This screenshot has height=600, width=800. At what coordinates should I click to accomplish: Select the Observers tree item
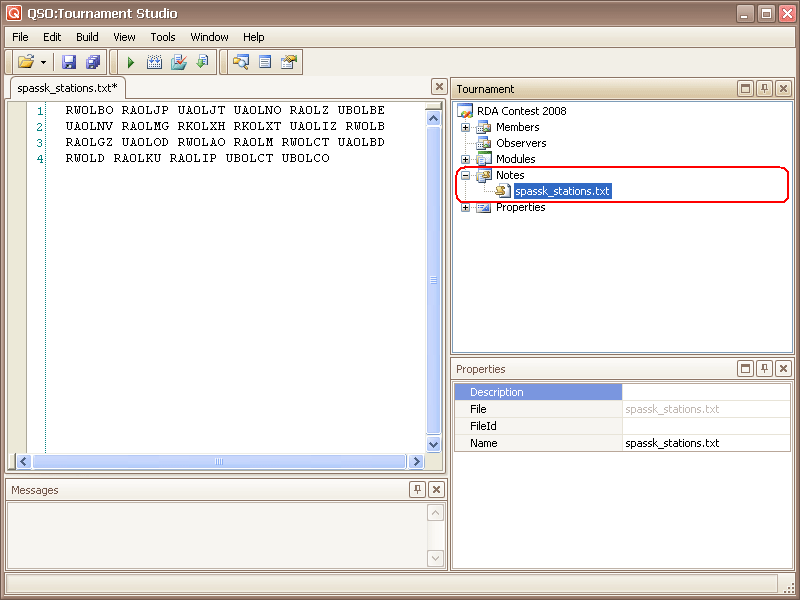click(521, 143)
